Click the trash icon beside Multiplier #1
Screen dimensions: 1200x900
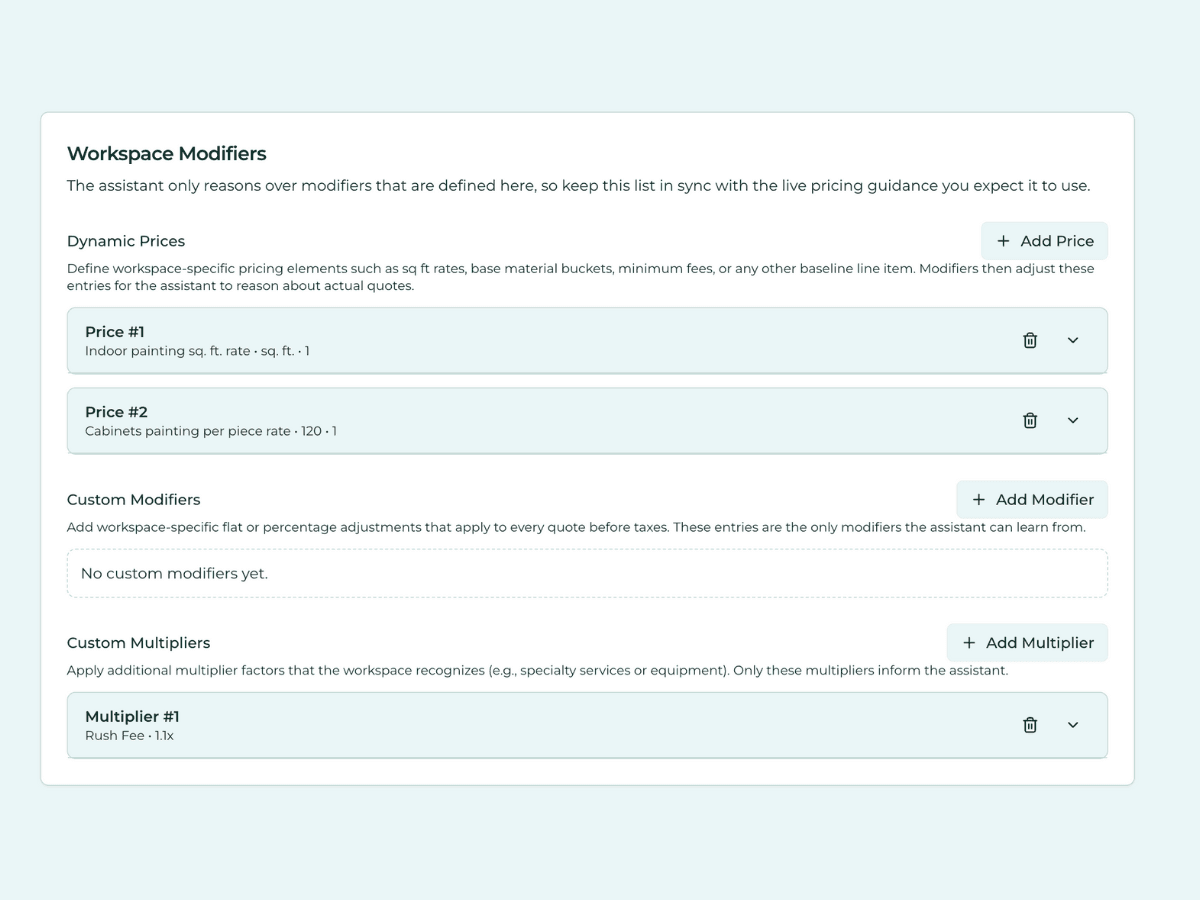click(1030, 724)
